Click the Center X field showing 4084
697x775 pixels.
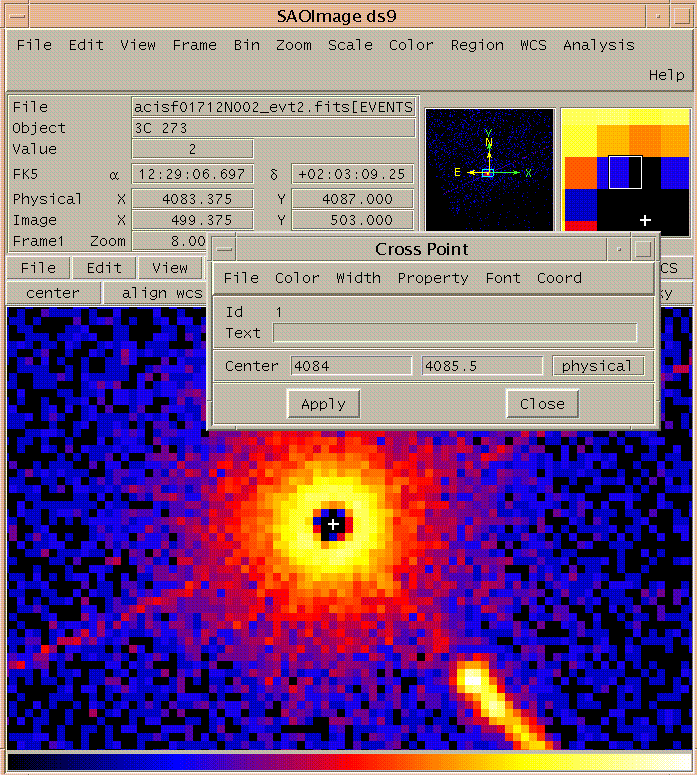(351, 366)
